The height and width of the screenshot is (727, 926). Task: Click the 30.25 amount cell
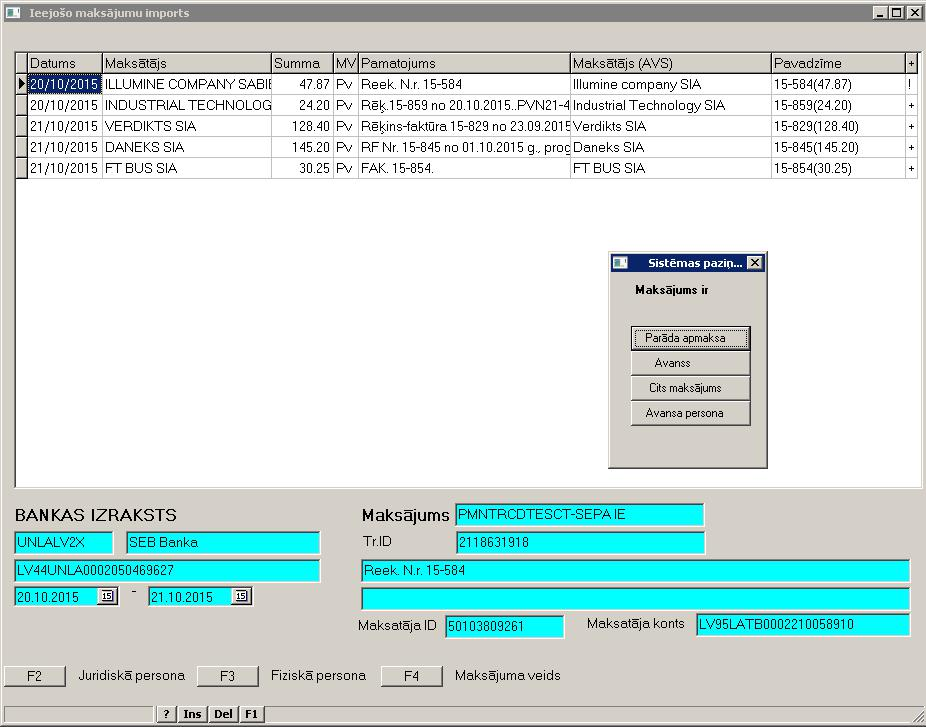point(302,168)
